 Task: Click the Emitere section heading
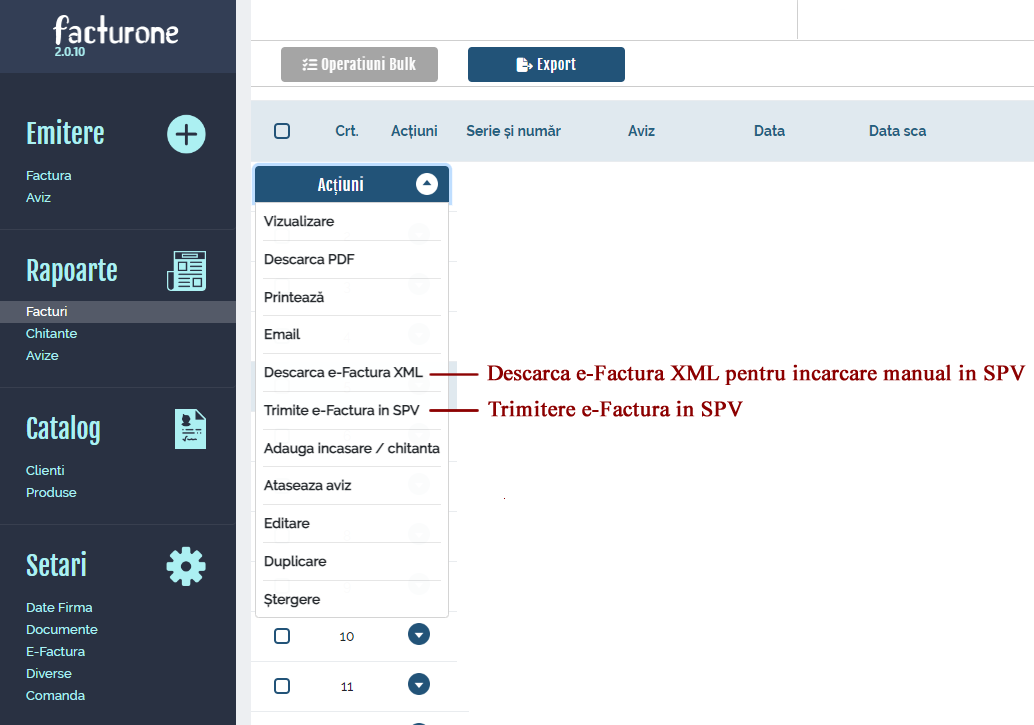[x=65, y=133]
